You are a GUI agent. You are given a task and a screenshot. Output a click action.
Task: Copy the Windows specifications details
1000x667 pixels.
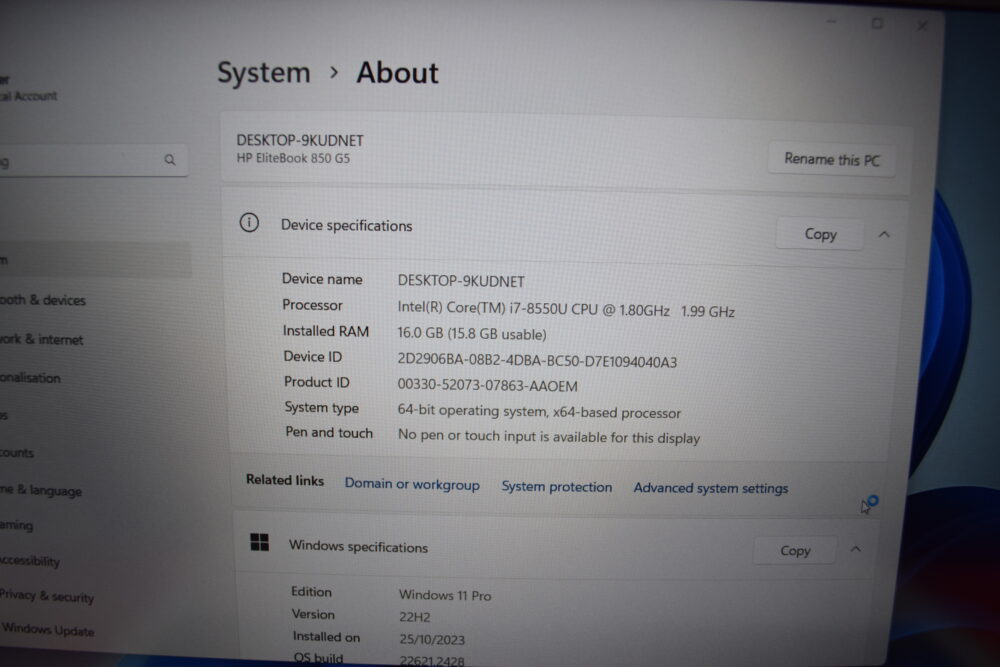click(795, 550)
